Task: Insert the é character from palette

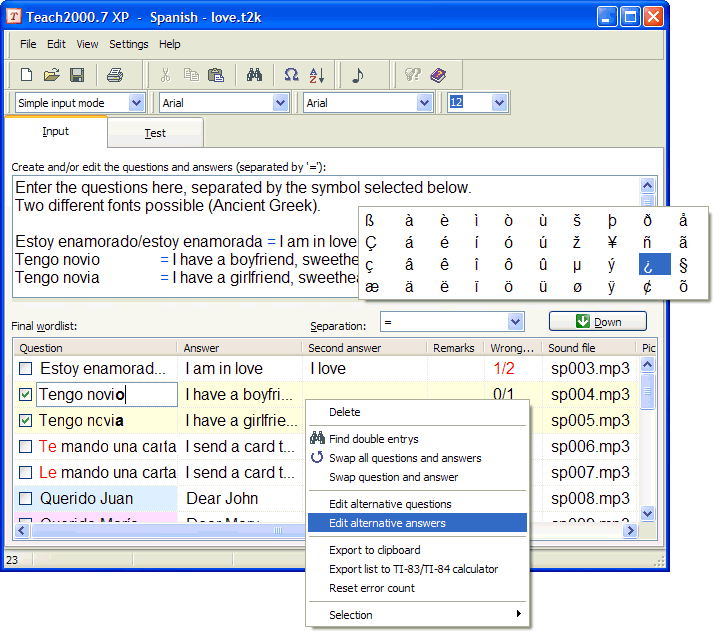Action: 444,242
